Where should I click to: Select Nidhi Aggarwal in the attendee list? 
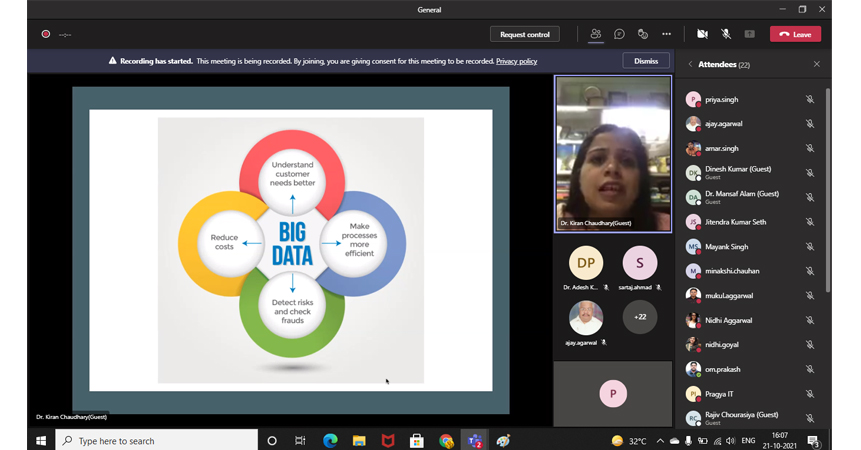pyautogui.click(x=727, y=320)
